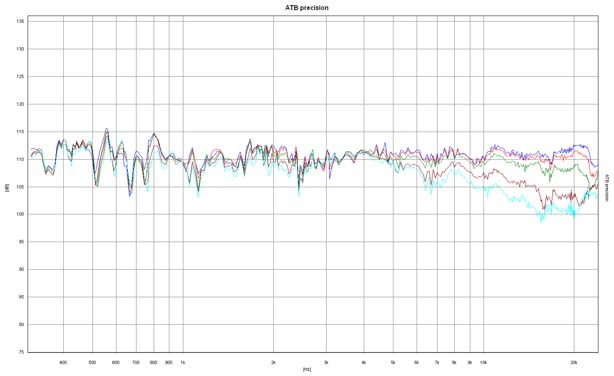Click the 2k frequency axis label

tap(273, 363)
